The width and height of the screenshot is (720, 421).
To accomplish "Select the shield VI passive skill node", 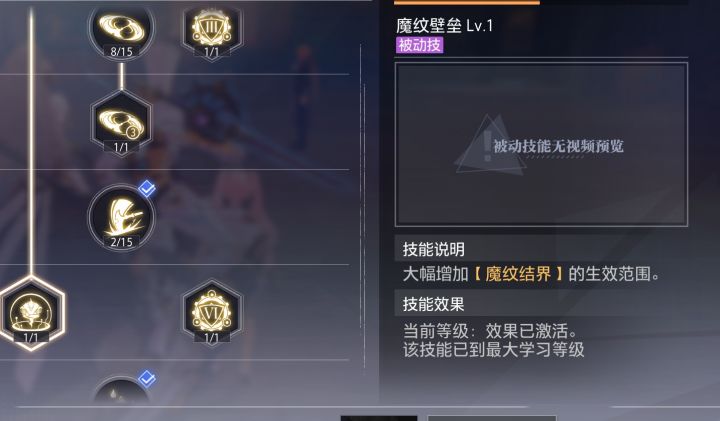I will click(x=212, y=313).
